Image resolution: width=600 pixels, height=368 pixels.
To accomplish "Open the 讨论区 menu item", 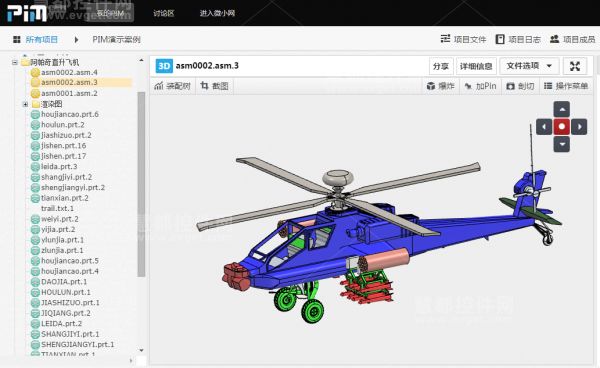I will pos(164,13).
